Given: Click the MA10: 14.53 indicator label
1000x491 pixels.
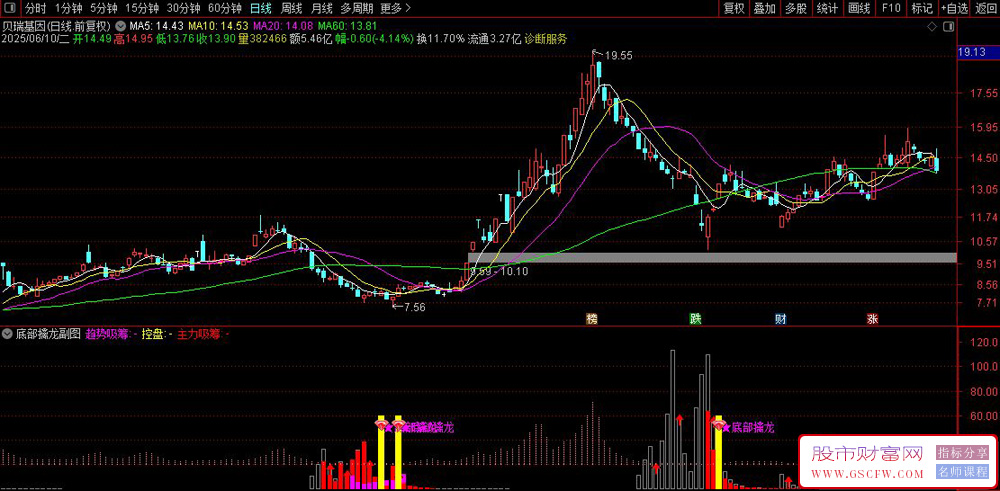Looking at the screenshot, I should pos(219,27).
